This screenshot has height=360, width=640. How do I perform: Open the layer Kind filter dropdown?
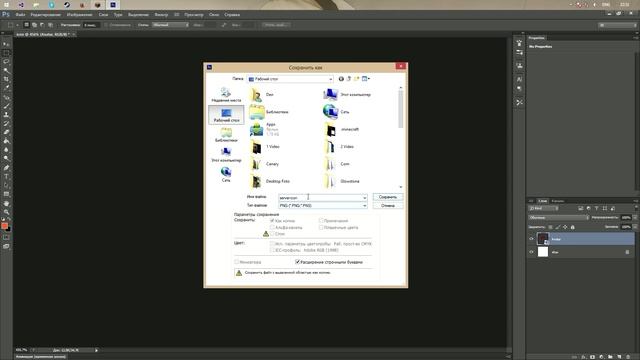pos(543,209)
